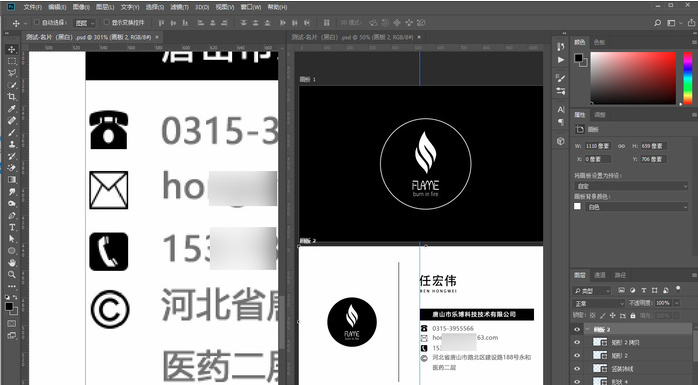Open the 图层(L) menu
The width and height of the screenshot is (698, 385).
click(x=105, y=7)
